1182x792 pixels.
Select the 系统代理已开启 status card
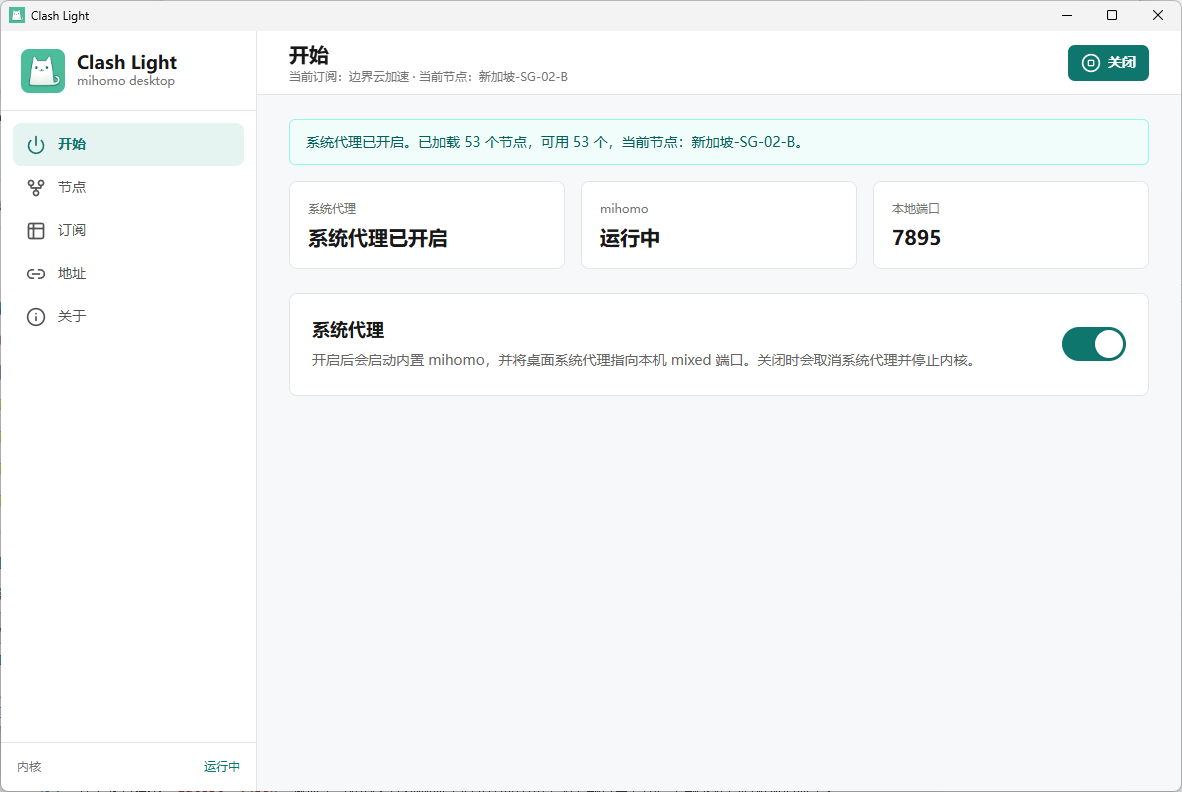coord(427,225)
